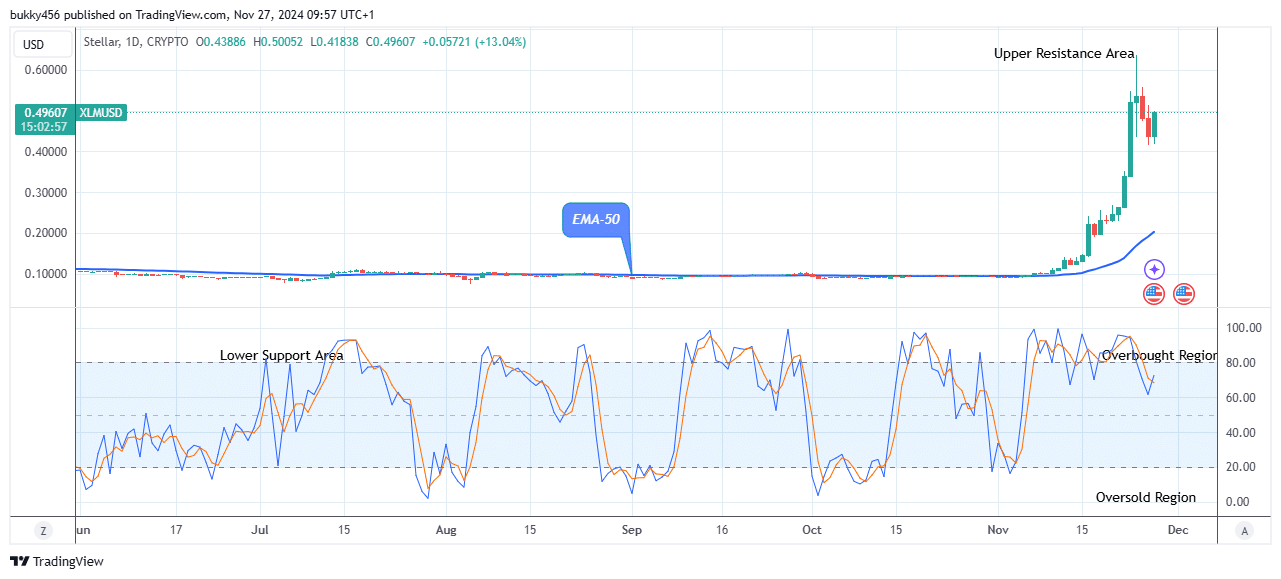This screenshot has width=1281, height=579.
Task: Click the first US flag economic event icon
Action: (1154, 294)
